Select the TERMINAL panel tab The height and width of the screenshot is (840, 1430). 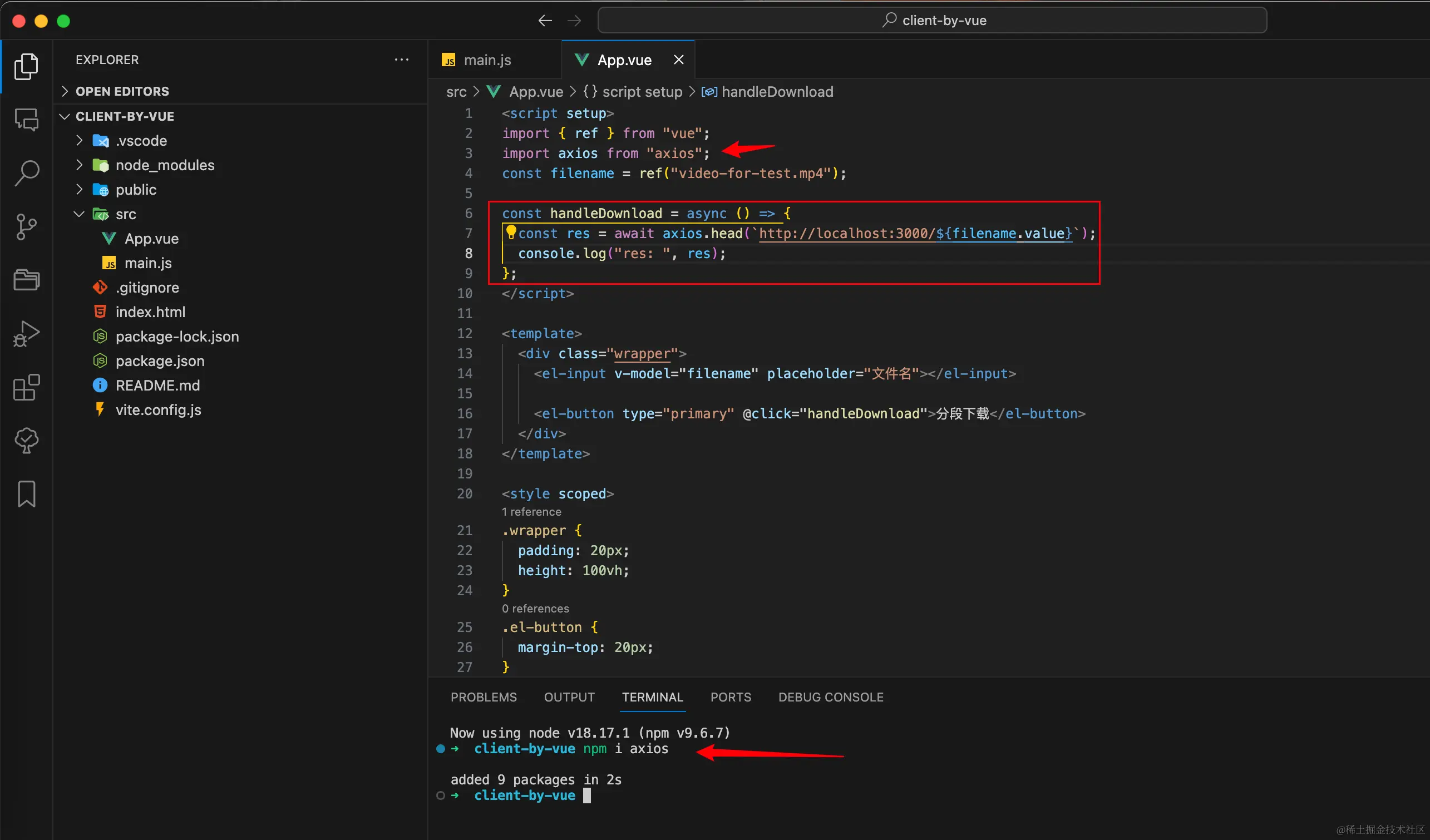(x=653, y=697)
